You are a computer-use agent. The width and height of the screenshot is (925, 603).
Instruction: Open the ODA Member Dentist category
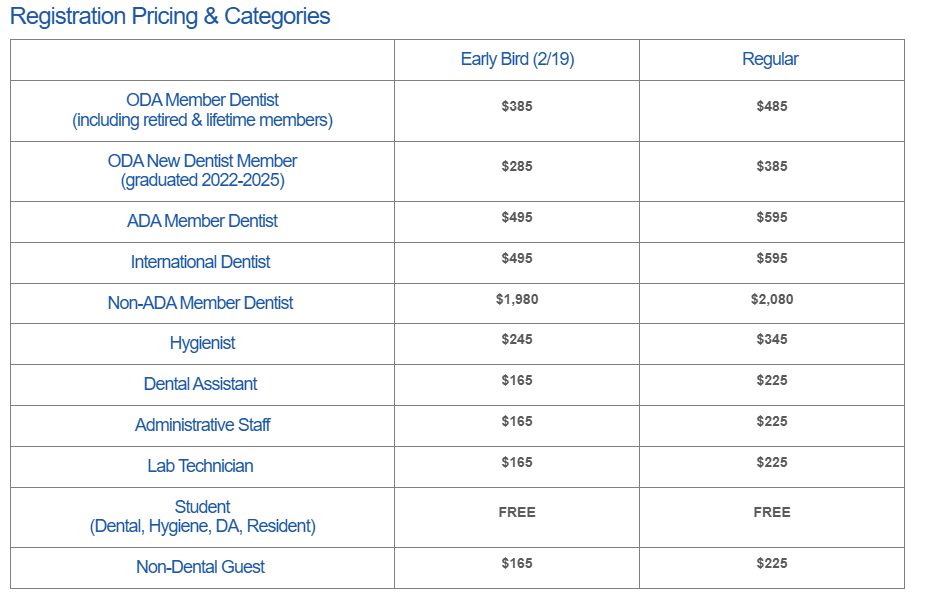pyautogui.click(x=202, y=100)
